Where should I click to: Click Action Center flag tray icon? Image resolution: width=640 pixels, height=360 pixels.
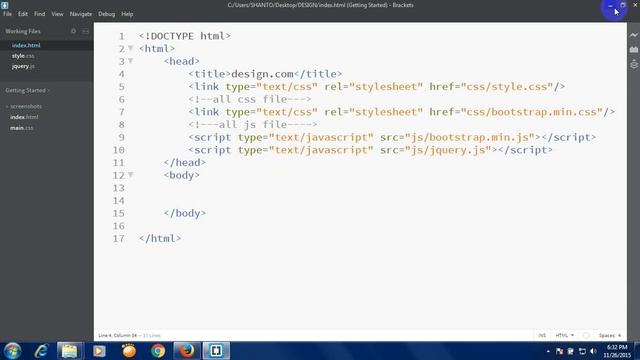560,351
